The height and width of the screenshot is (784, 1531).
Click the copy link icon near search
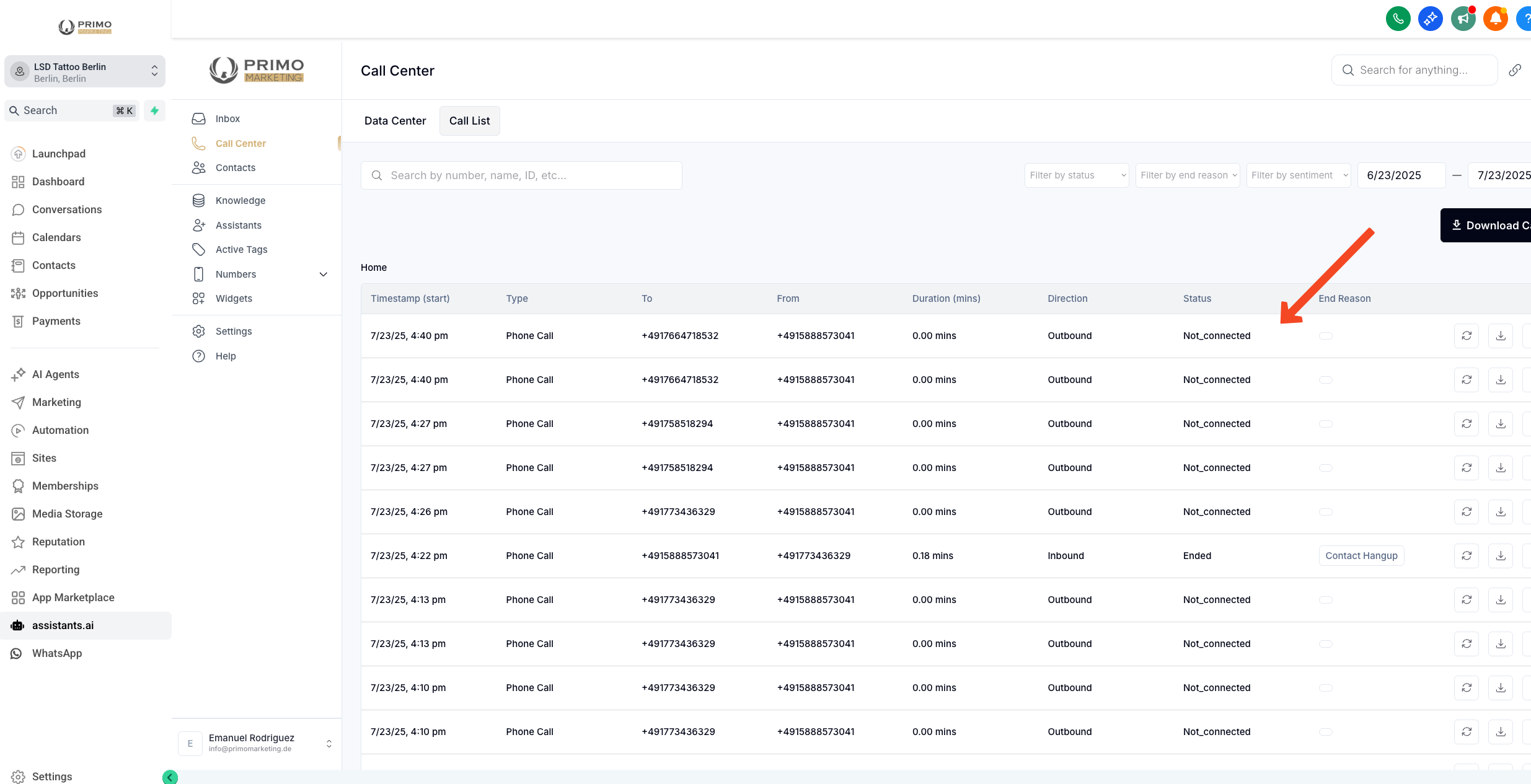(x=1514, y=71)
